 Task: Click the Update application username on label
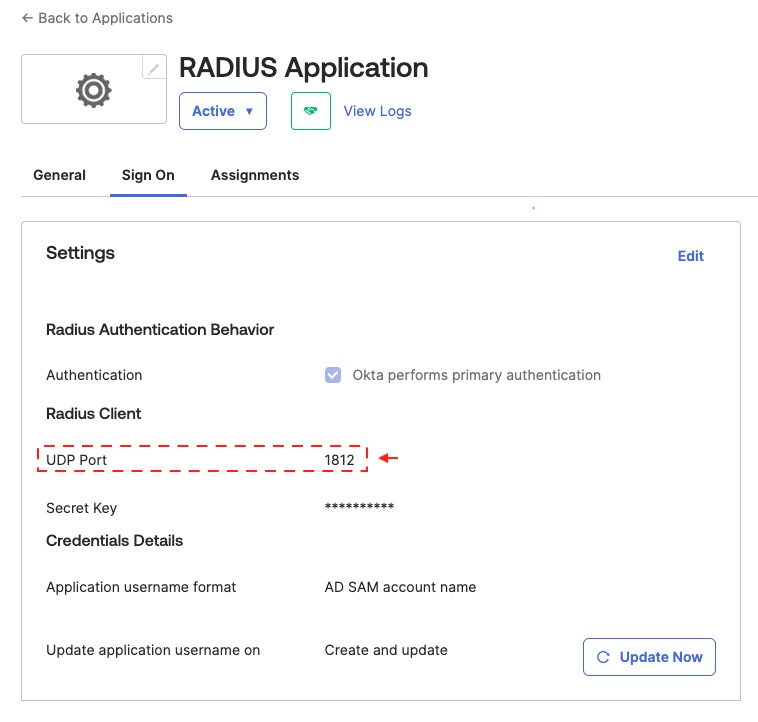click(153, 650)
